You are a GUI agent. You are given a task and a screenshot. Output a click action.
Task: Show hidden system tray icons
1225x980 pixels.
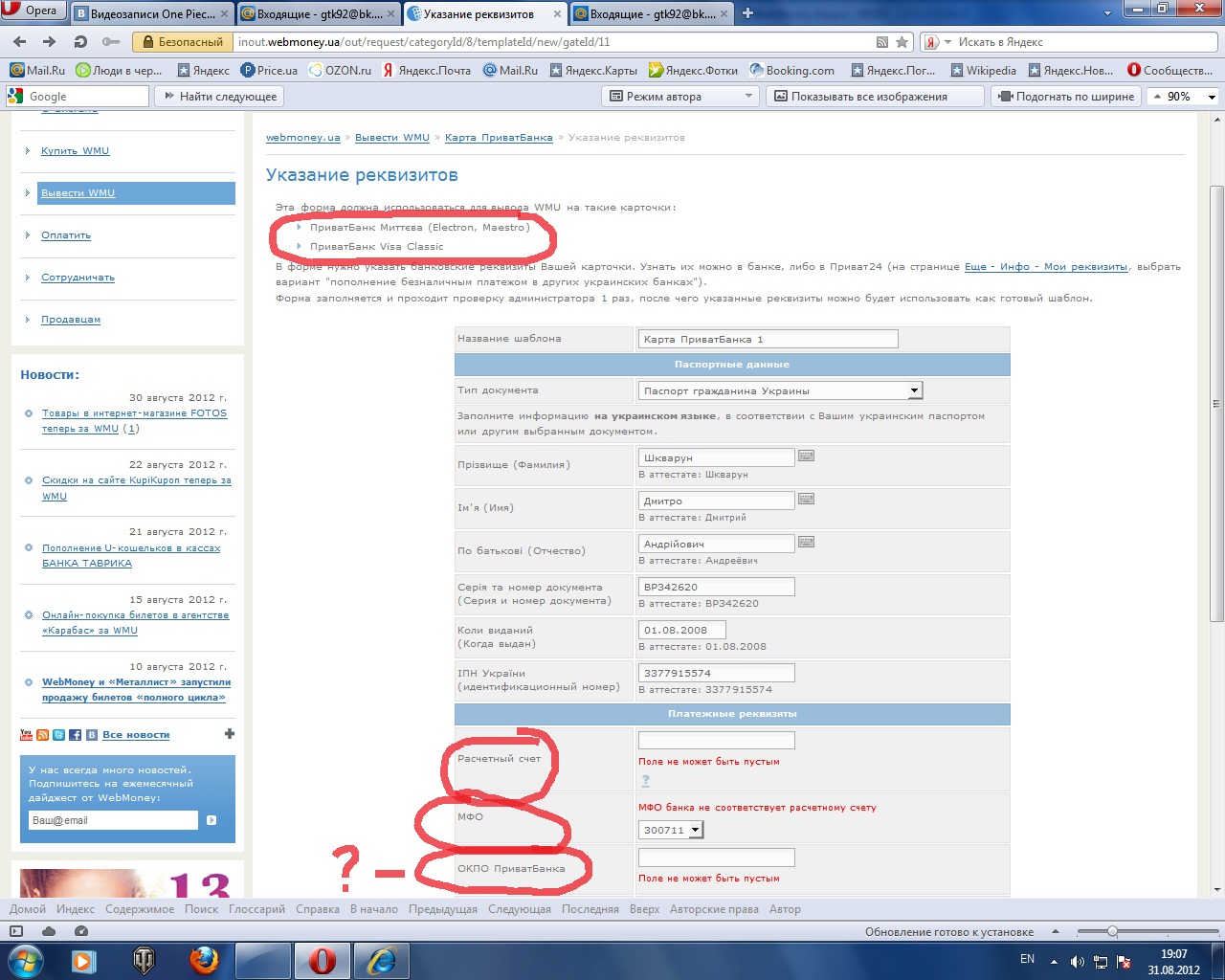click(1054, 961)
